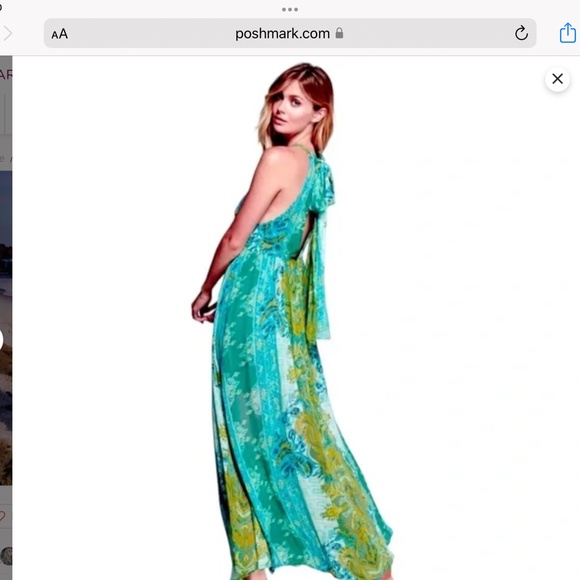Screen dimensions: 580x580
Task: Open the Safari share sheet
Action: pos(567,33)
